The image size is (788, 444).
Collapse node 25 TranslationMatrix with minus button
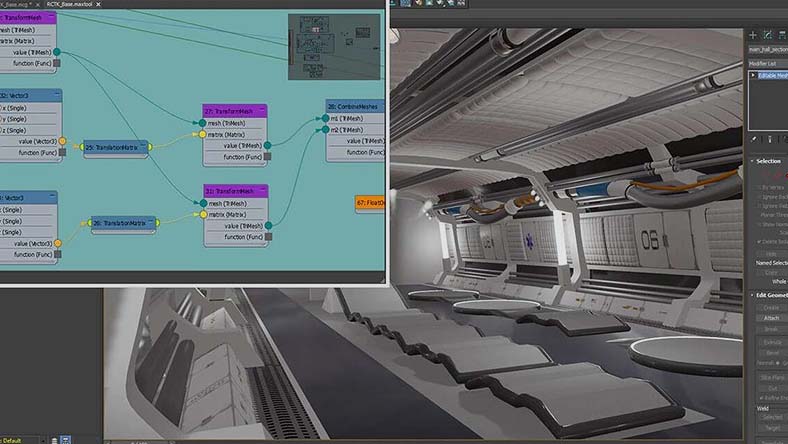144,147
